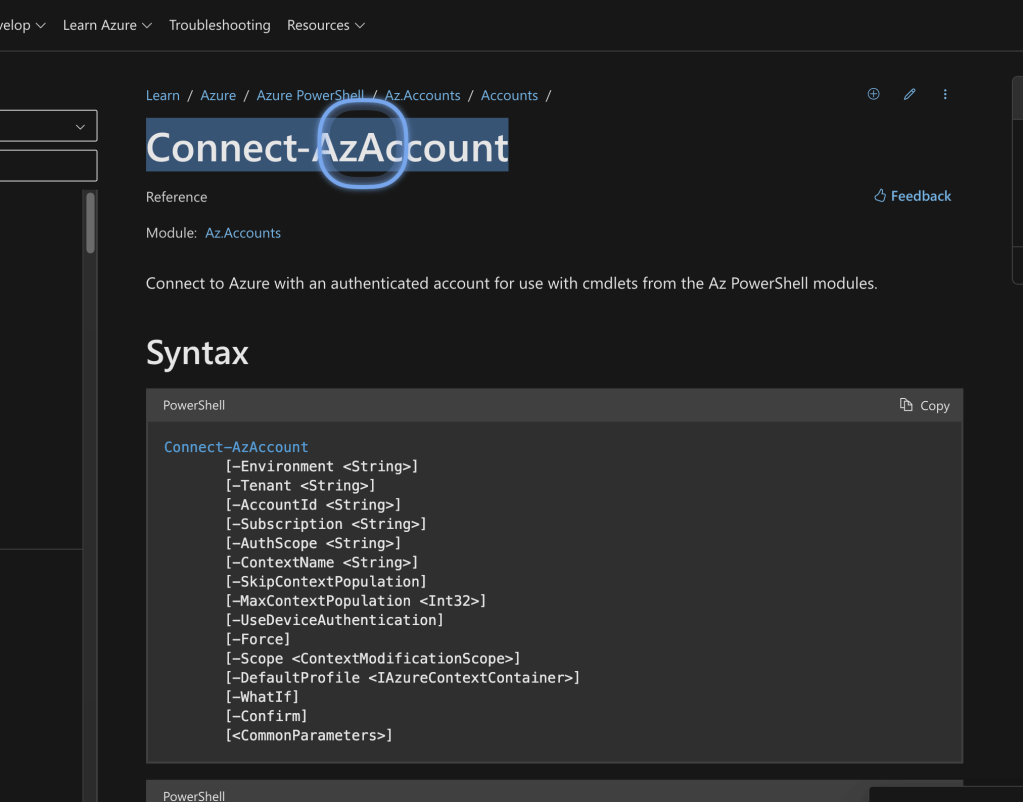
Task: Click the '[-SkipContextPopulation]' parameter line
Action: coord(326,582)
